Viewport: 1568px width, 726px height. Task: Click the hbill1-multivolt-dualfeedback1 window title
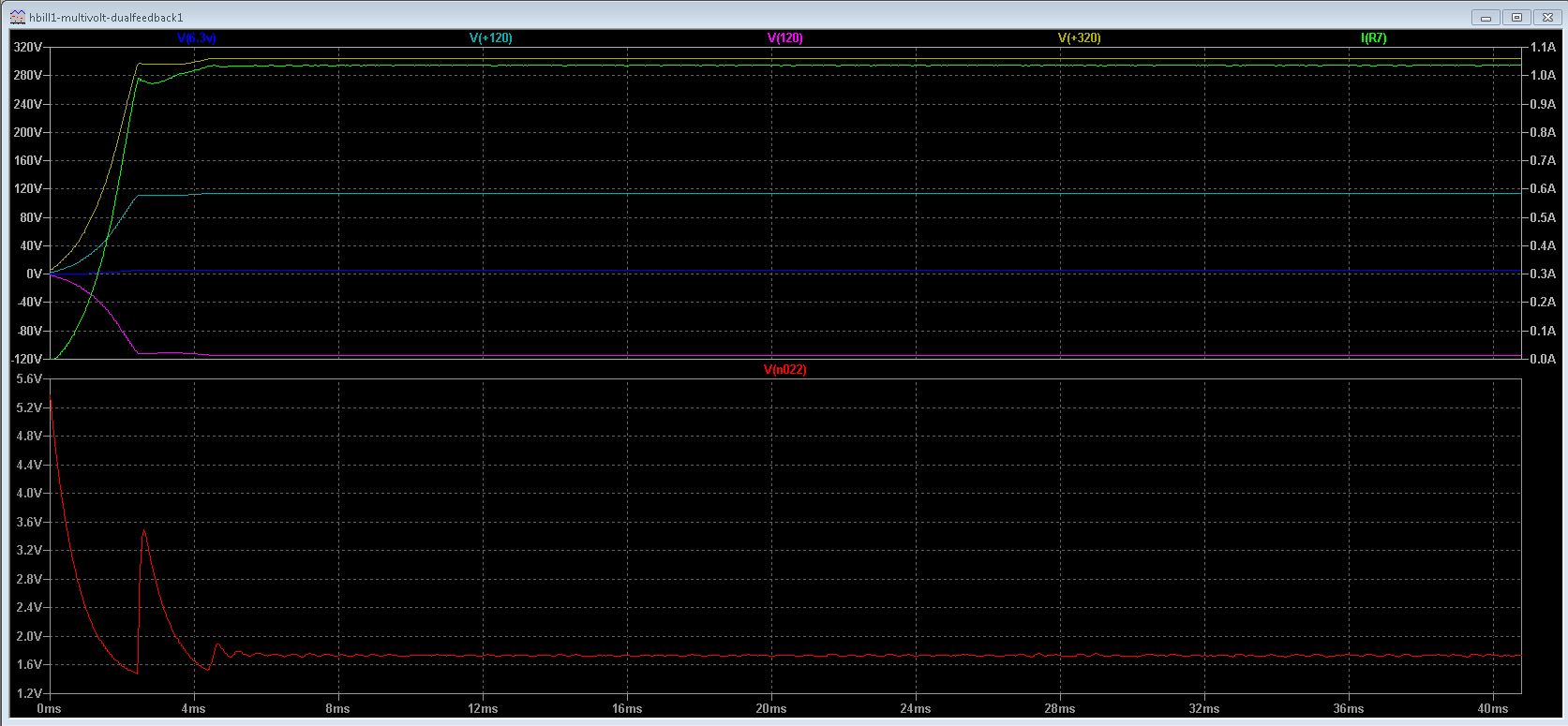point(106,18)
